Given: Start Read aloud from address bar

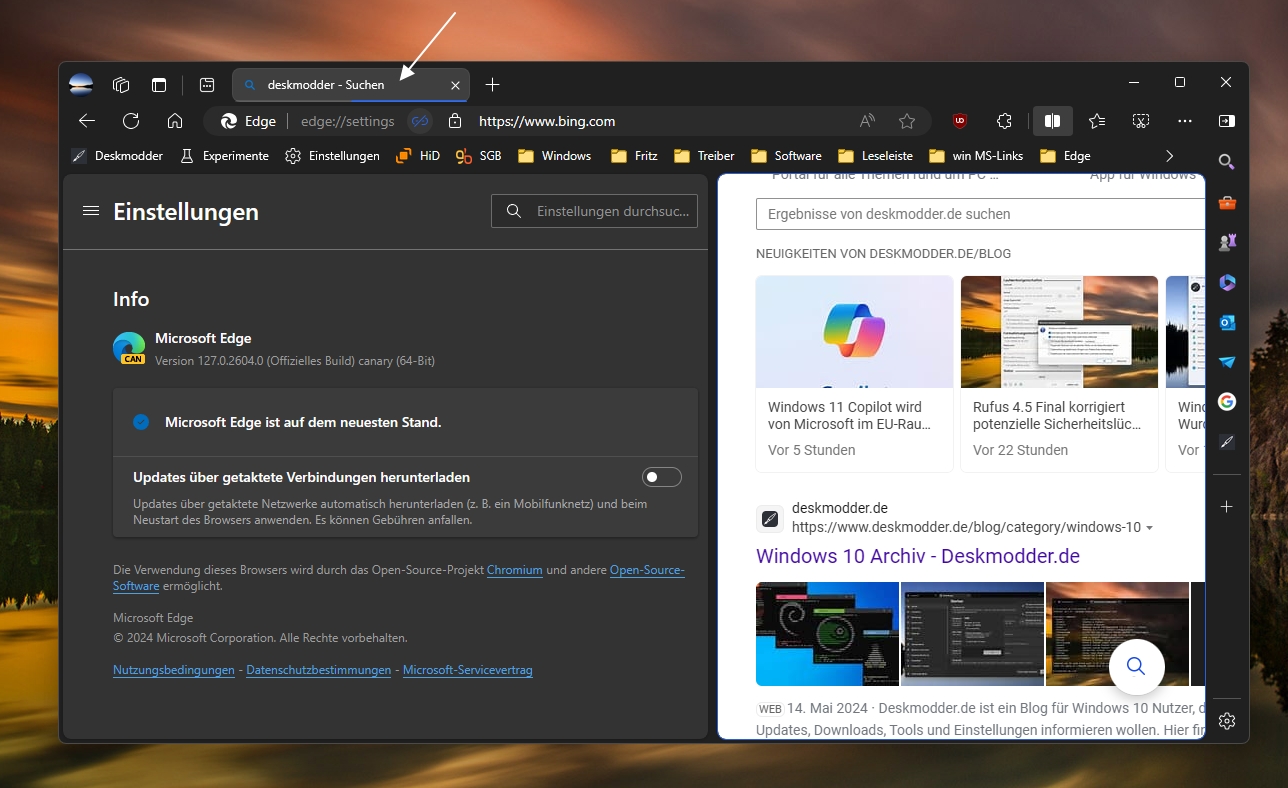Looking at the screenshot, I should 867,121.
